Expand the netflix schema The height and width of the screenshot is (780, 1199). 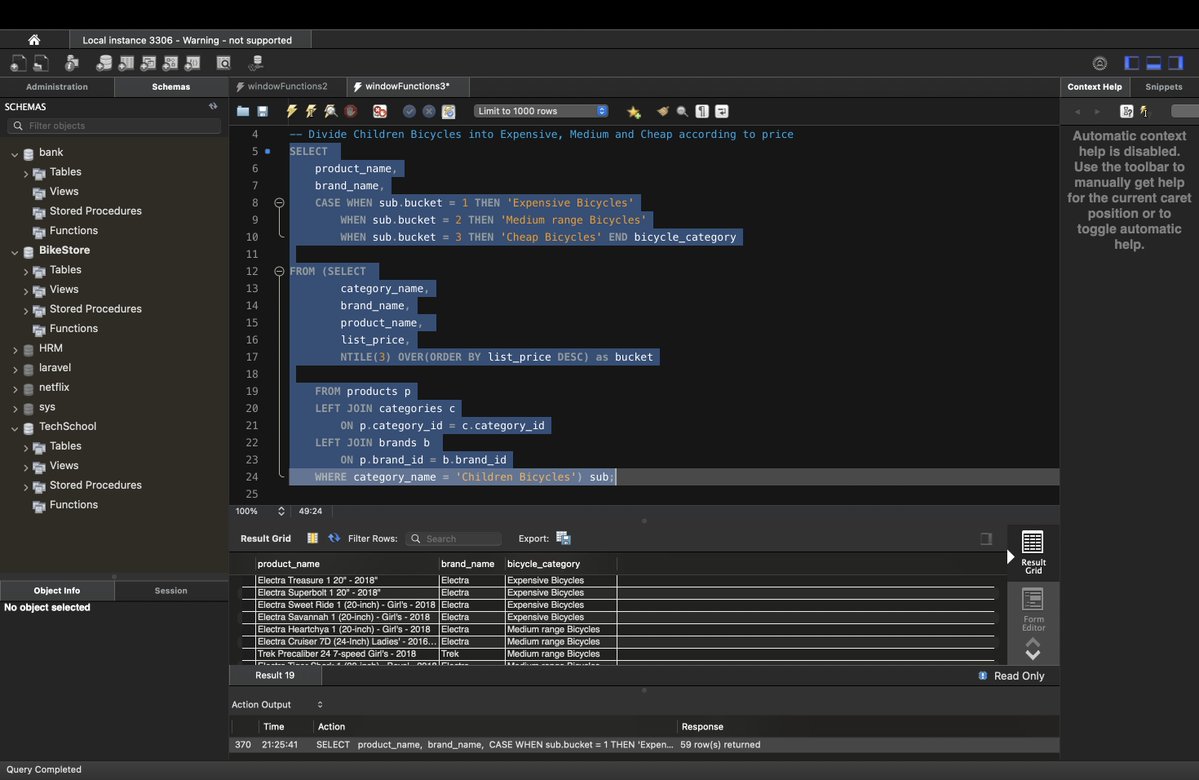pos(15,388)
